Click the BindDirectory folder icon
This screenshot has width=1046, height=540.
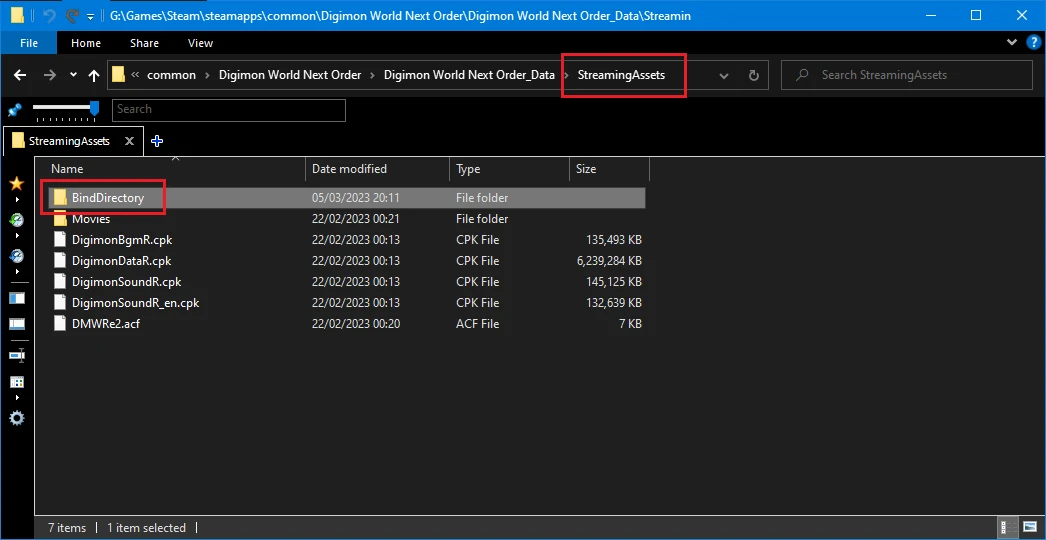point(60,198)
